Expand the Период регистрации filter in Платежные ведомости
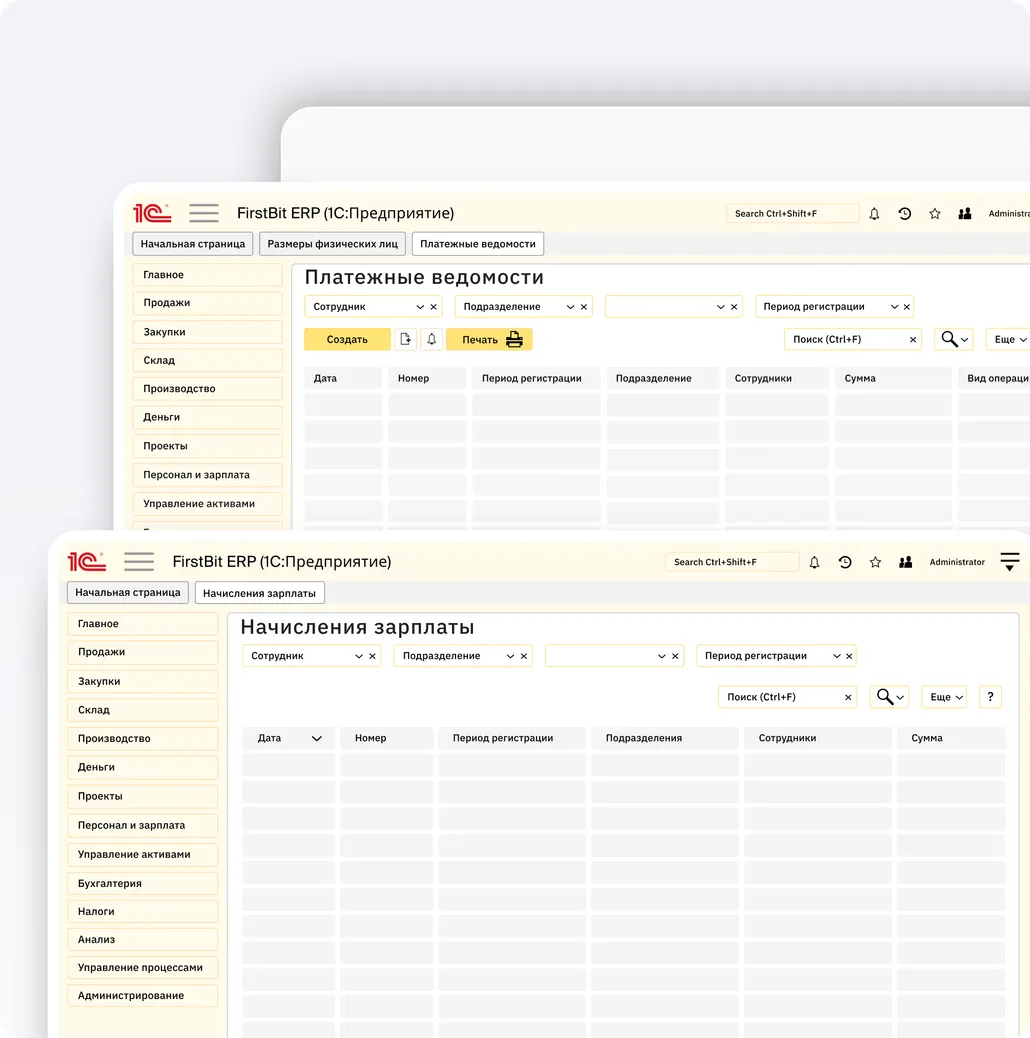 894,307
